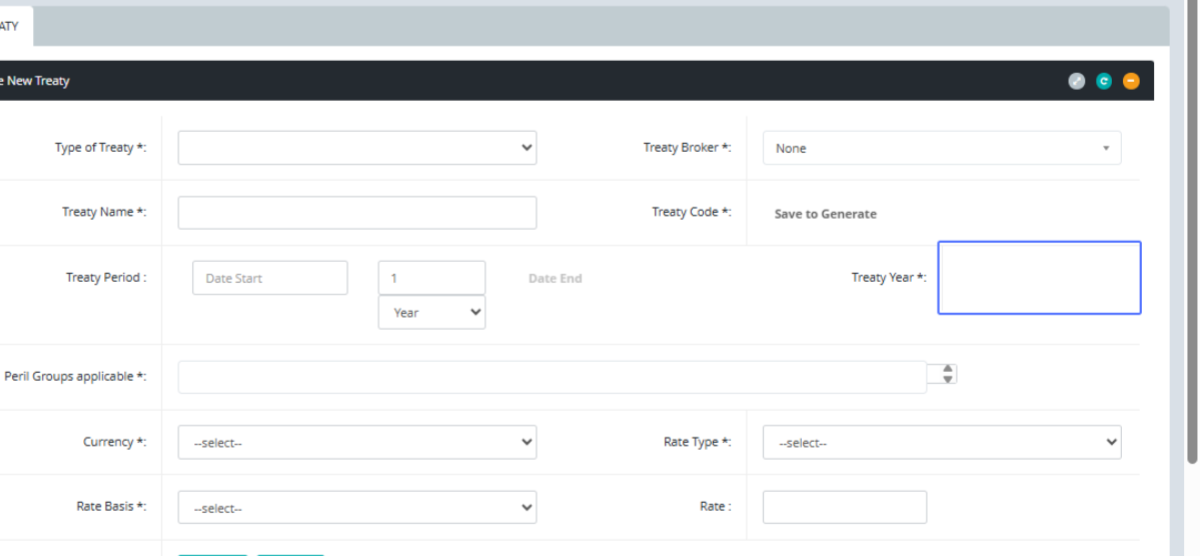
Task: Collapse panel with the orange minus icon
Action: click(x=1131, y=81)
